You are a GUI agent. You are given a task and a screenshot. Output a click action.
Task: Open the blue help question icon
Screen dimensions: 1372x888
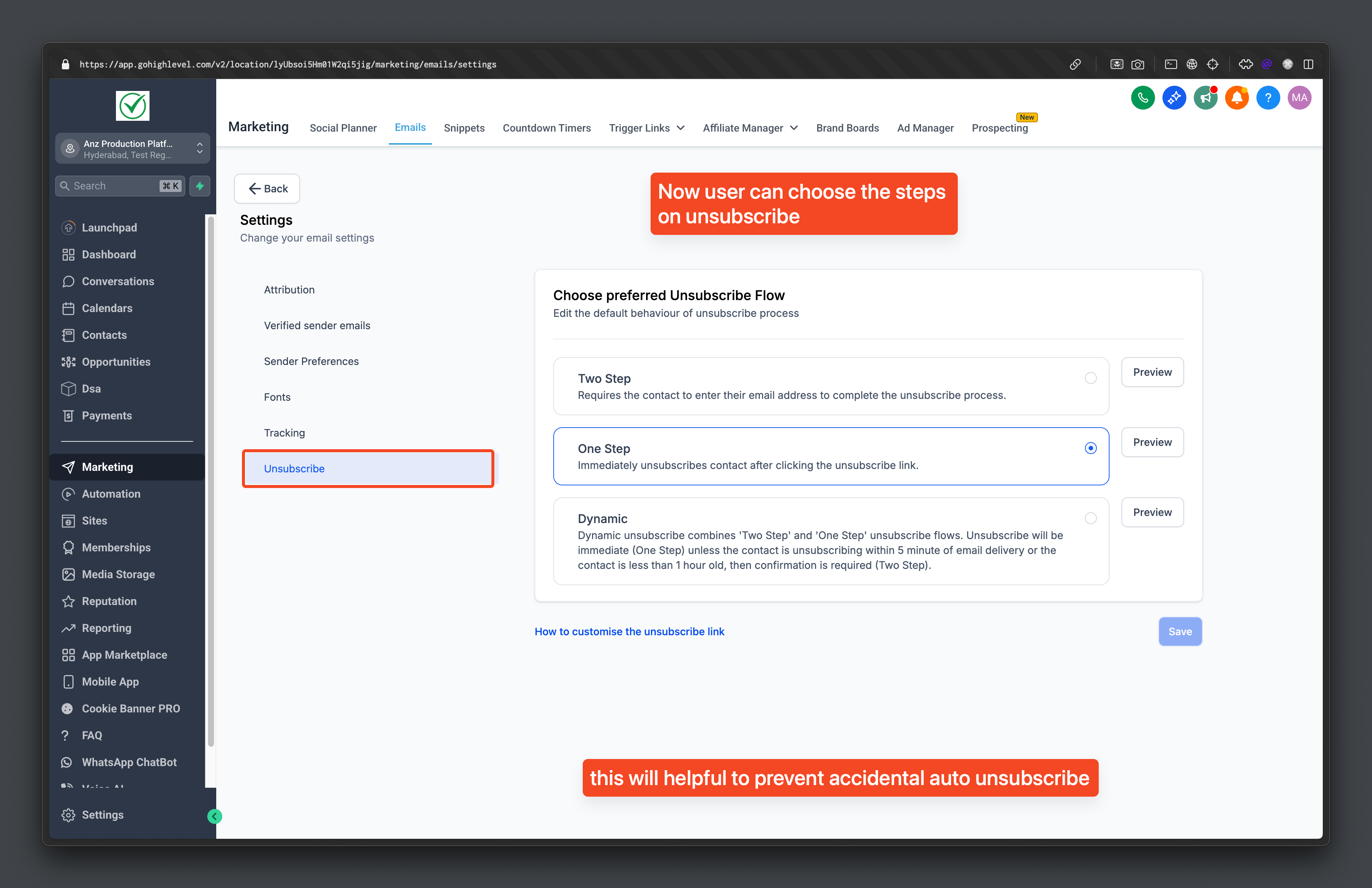(1268, 98)
